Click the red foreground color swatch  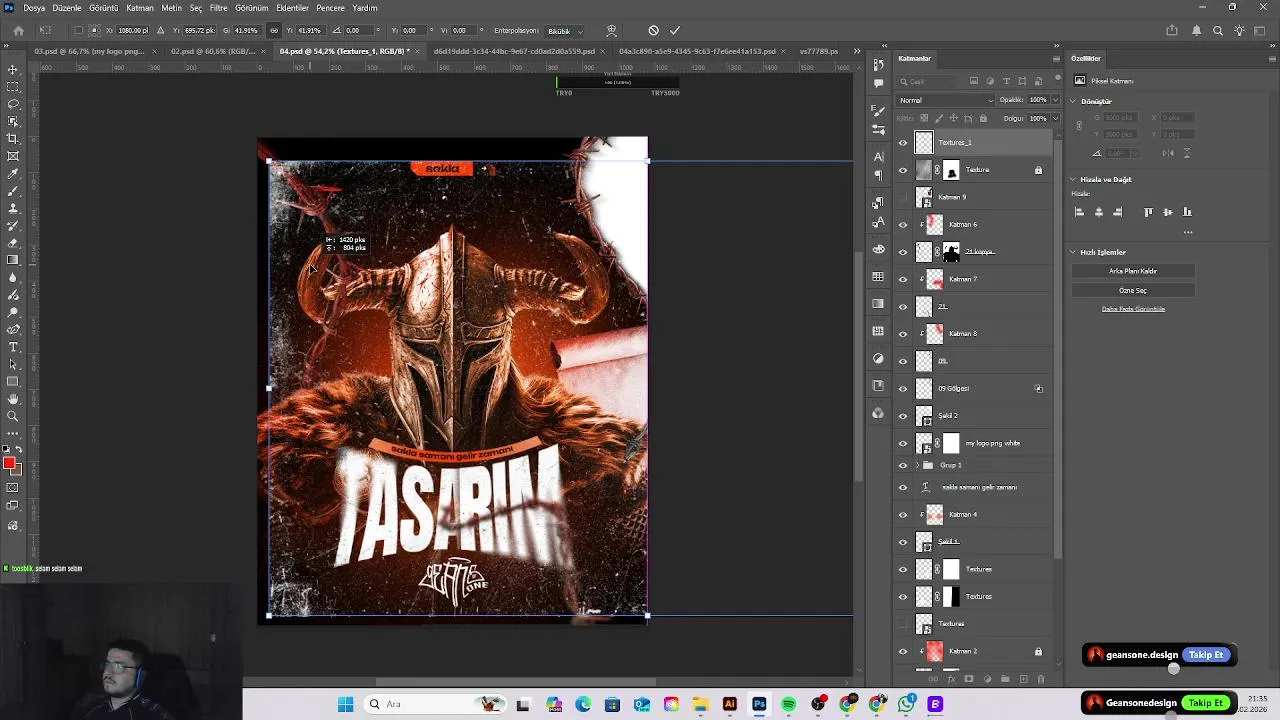pyautogui.click(x=9, y=463)
